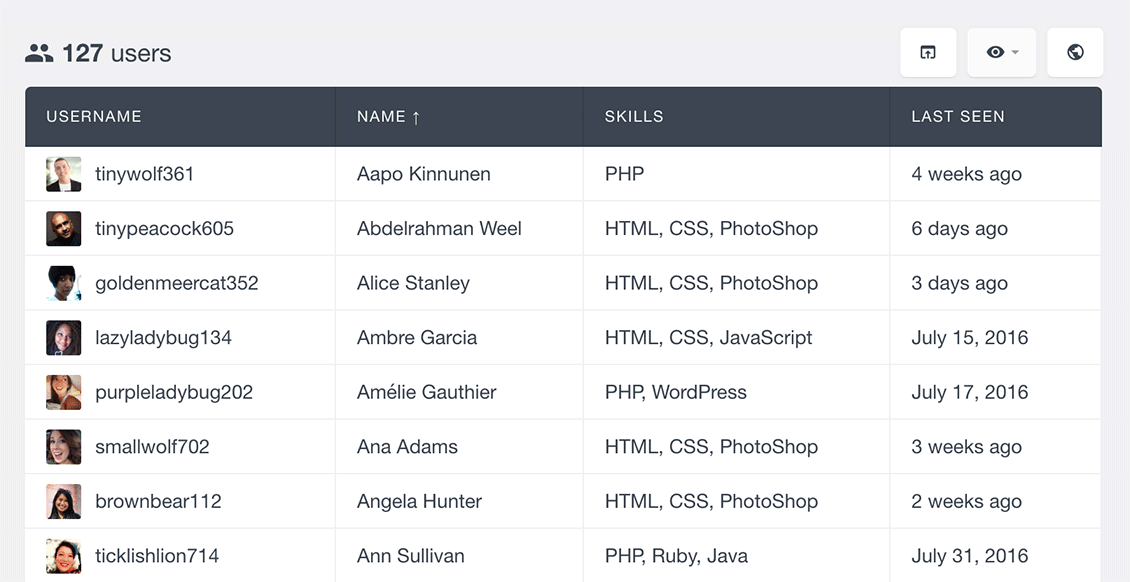Expand the dropdown arrow beside the eye icon

(x=1015, y=52)
